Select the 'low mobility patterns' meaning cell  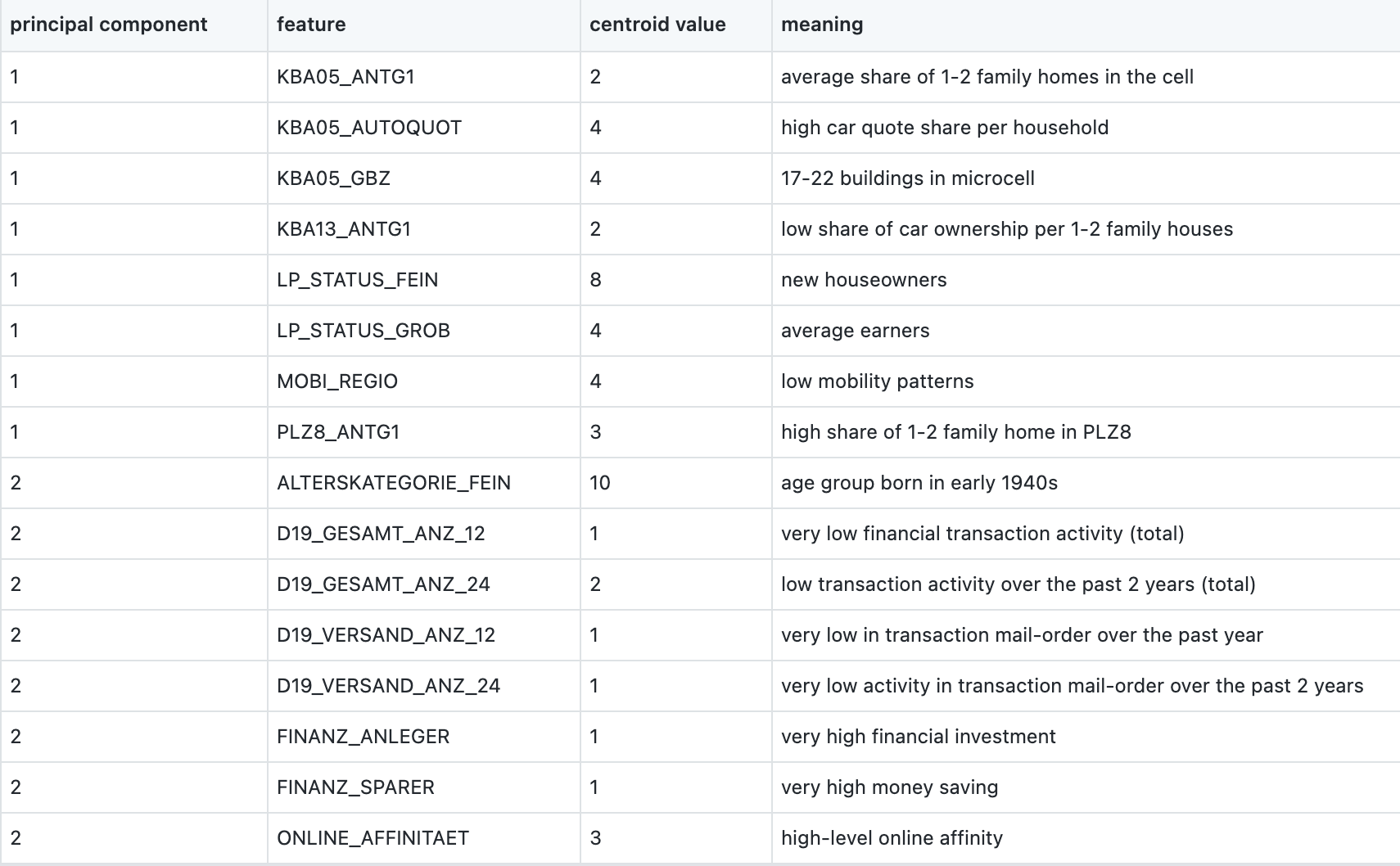(x=878, y=381)
